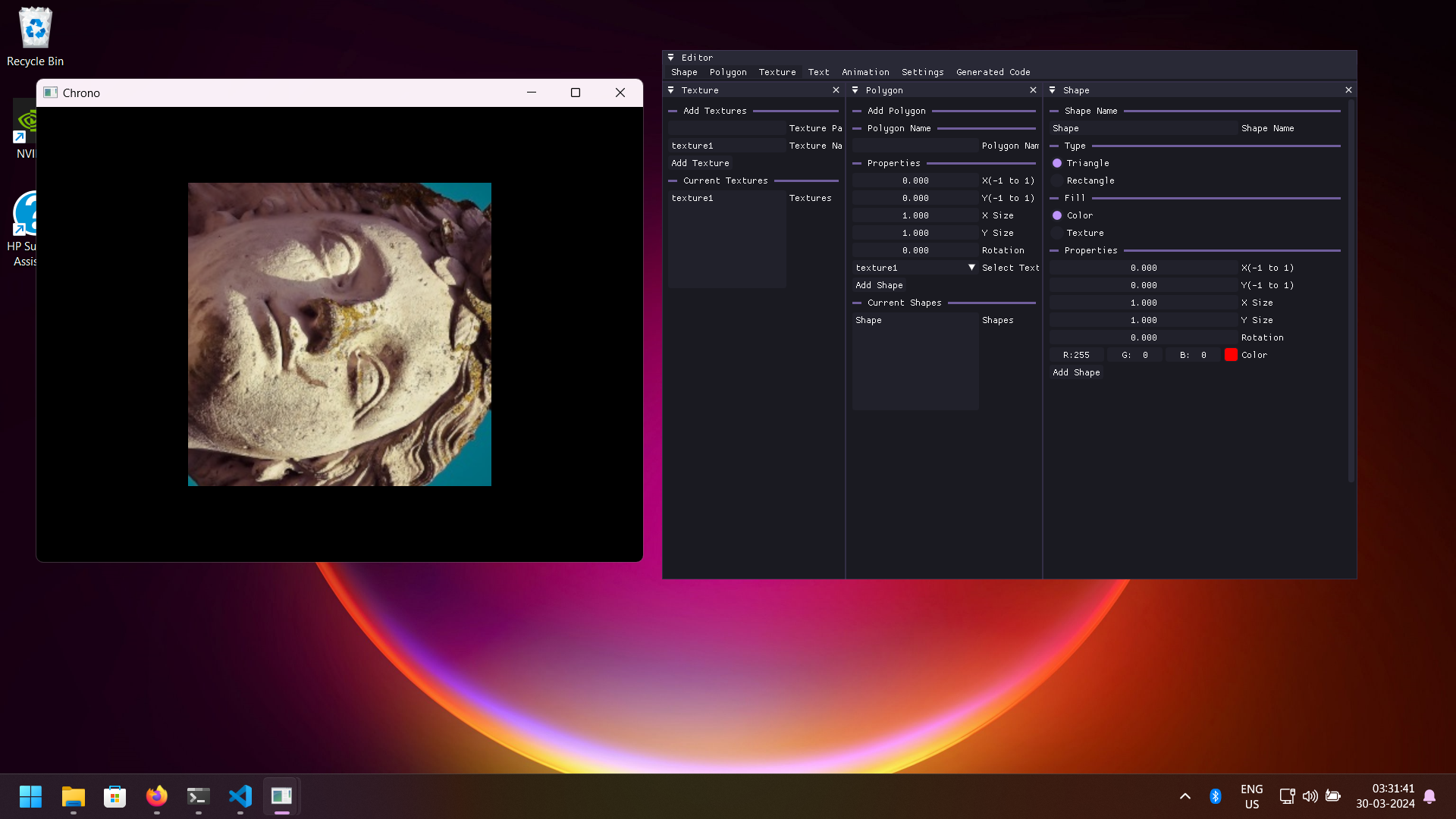Open the red Color swatch picker
1456x819 pixels.
(x=1231, y=355)
